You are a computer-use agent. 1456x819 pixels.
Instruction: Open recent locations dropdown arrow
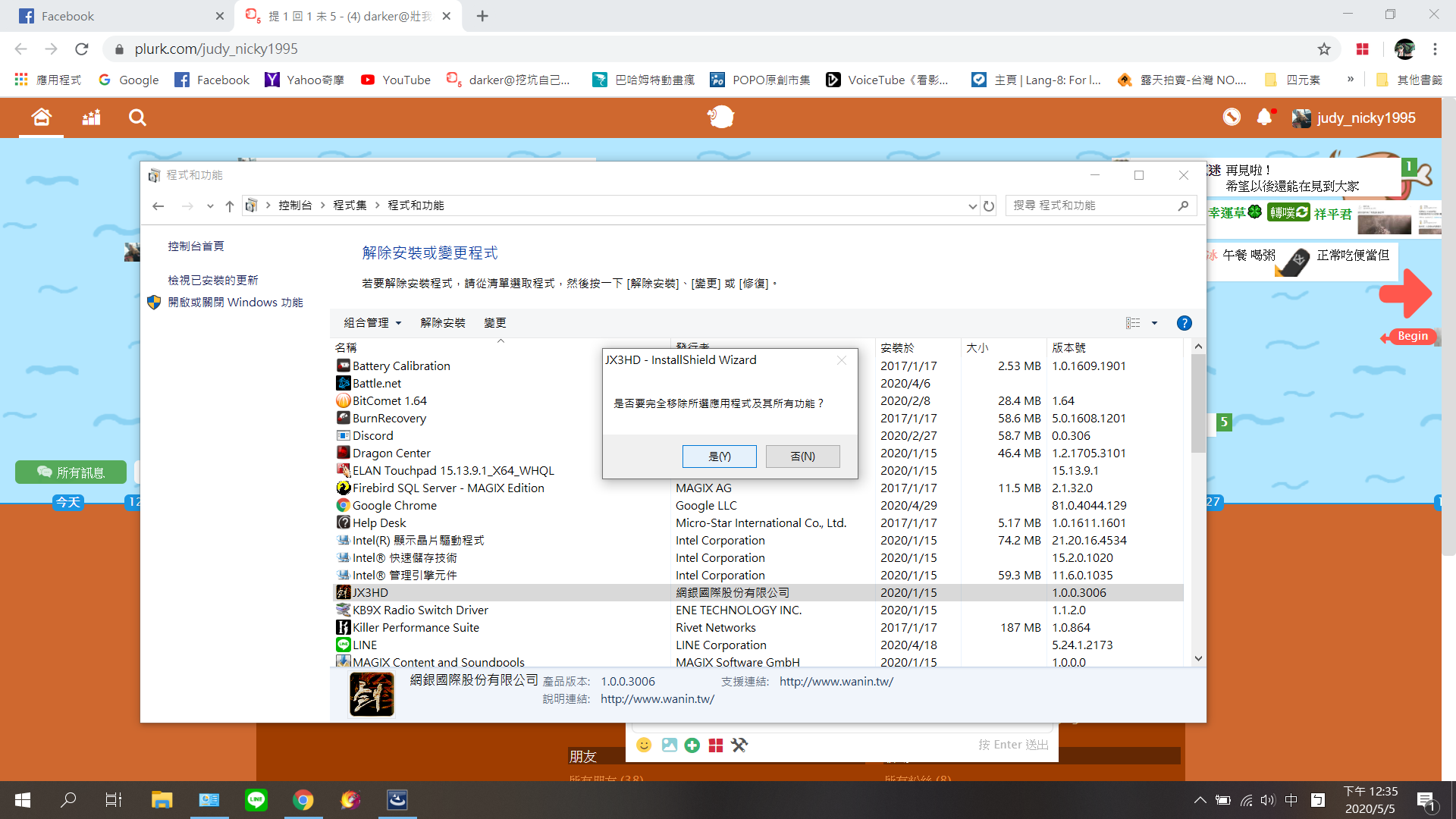click(210, 206)
